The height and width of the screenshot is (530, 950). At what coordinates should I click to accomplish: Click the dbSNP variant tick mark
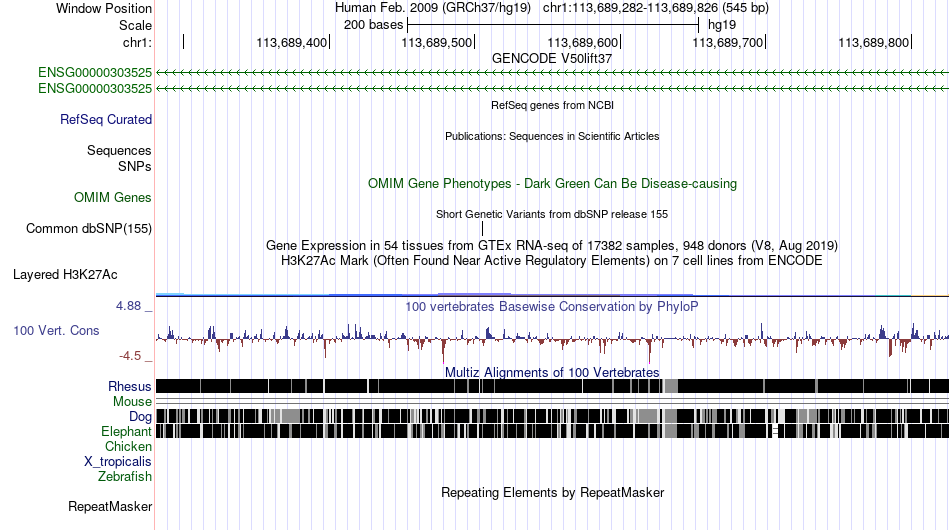tap(482, 228)
